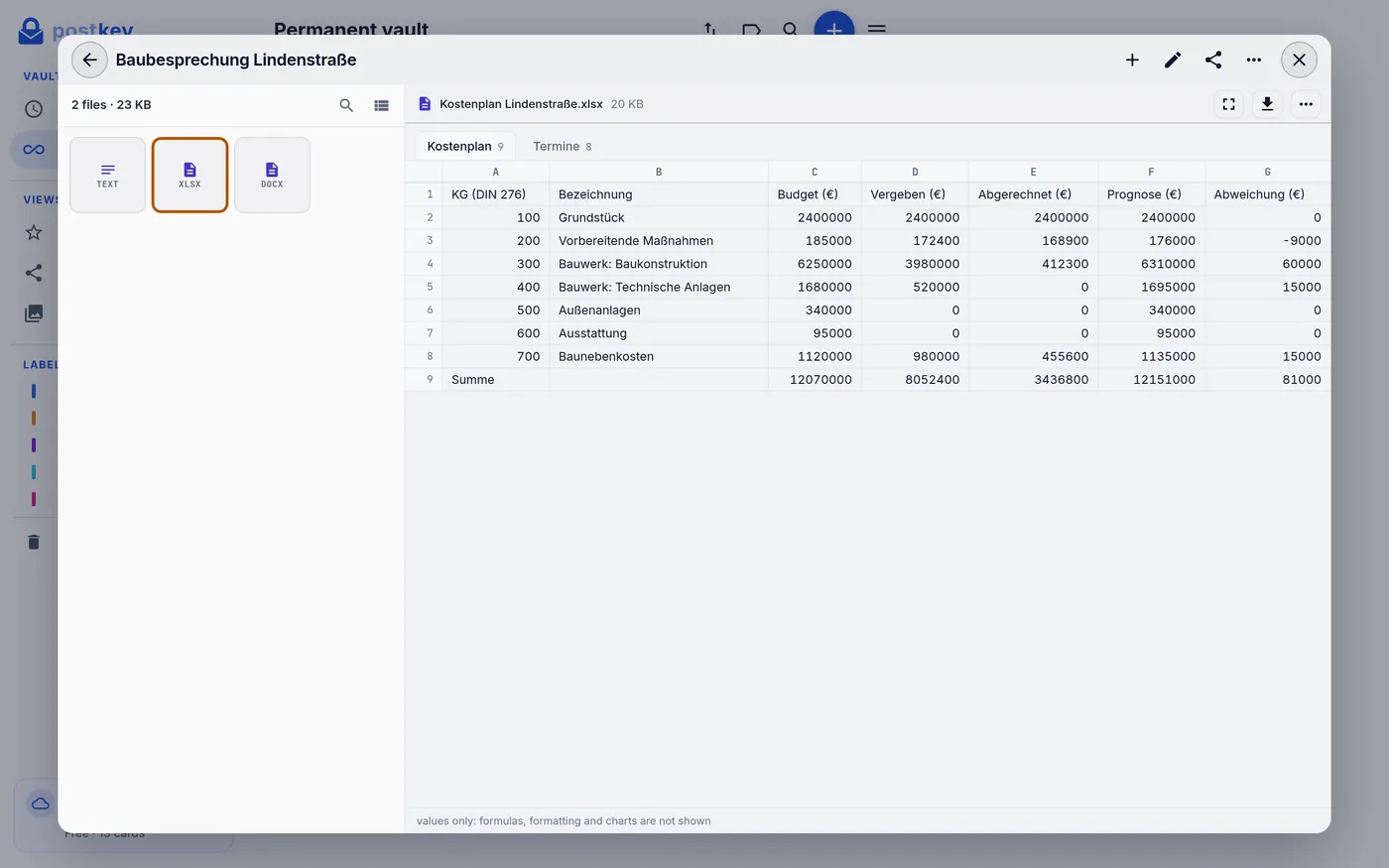The height and width of the screenshot is (868, 1389).
Task: Switch to the Termine sheet tab
Action: [x=562, y=146]
